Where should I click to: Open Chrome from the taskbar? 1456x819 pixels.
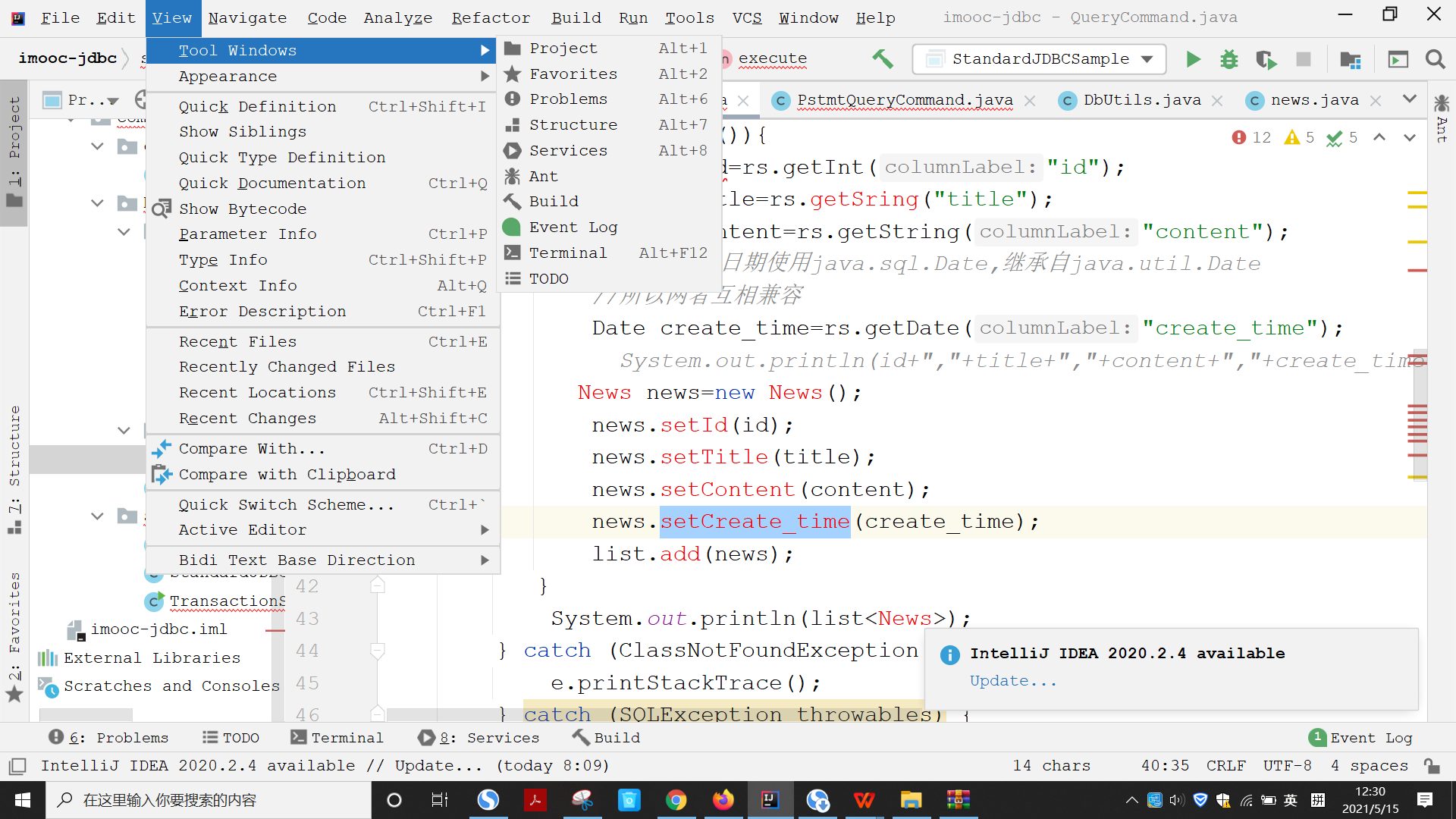pyautogui.click(x=676, y=800)
